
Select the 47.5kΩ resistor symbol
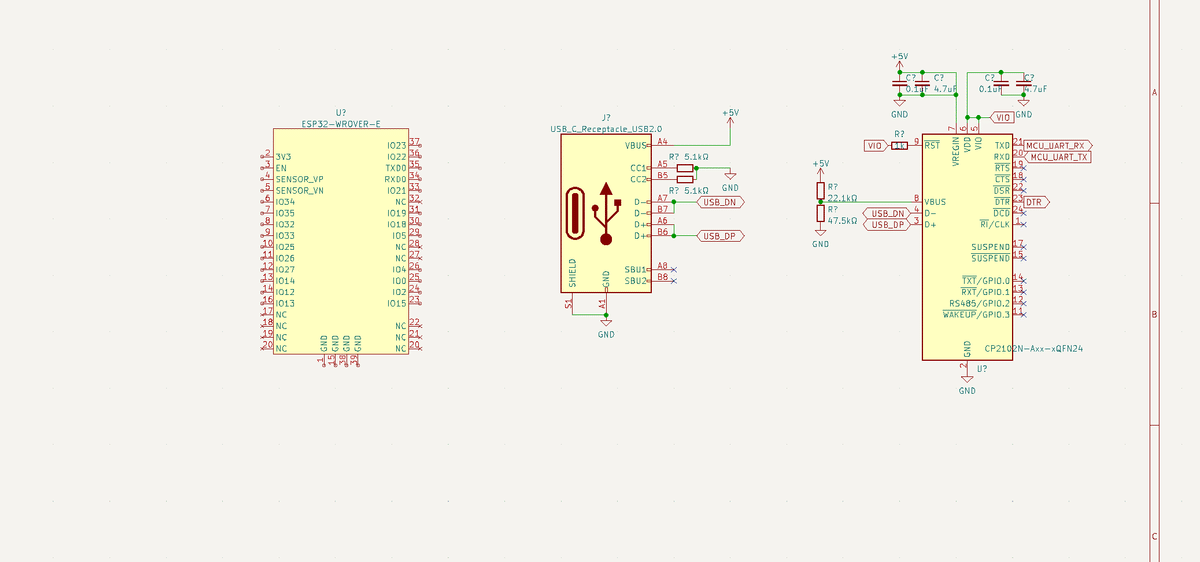click(x=821, y=212)
